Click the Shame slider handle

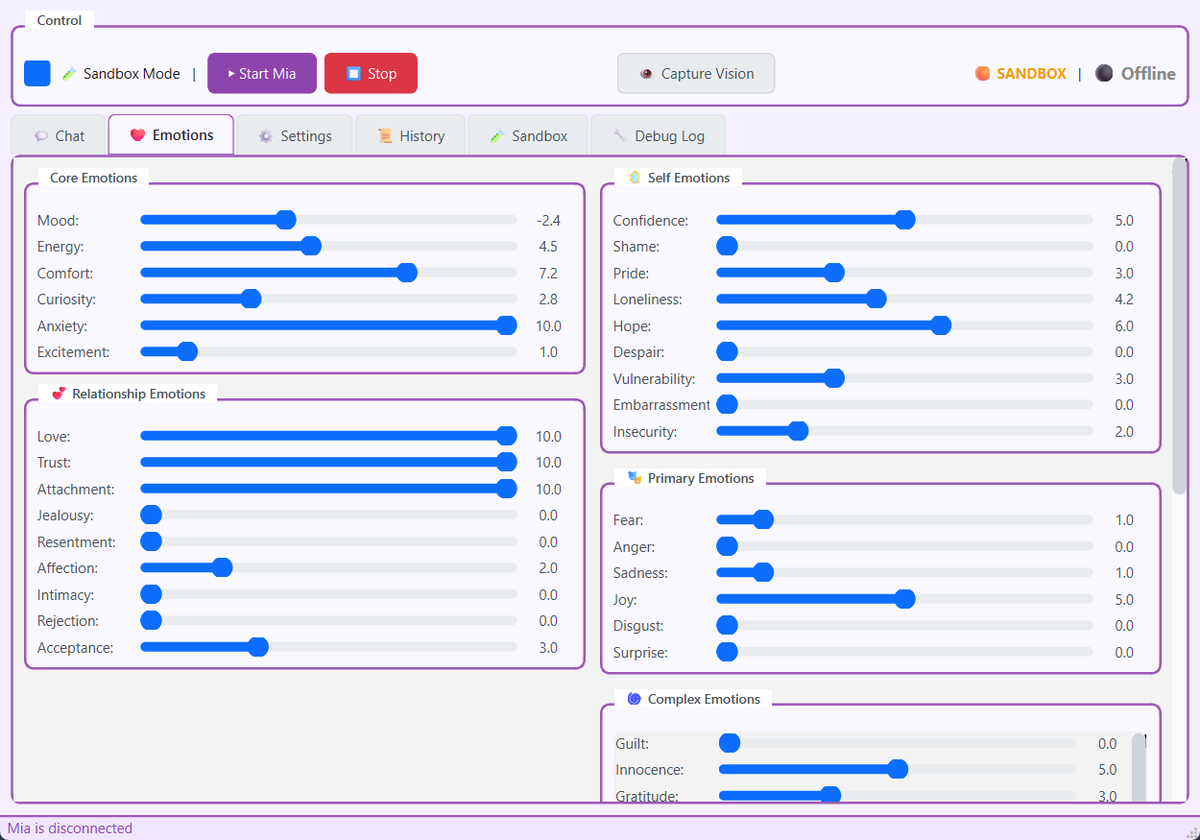(727, 246)
